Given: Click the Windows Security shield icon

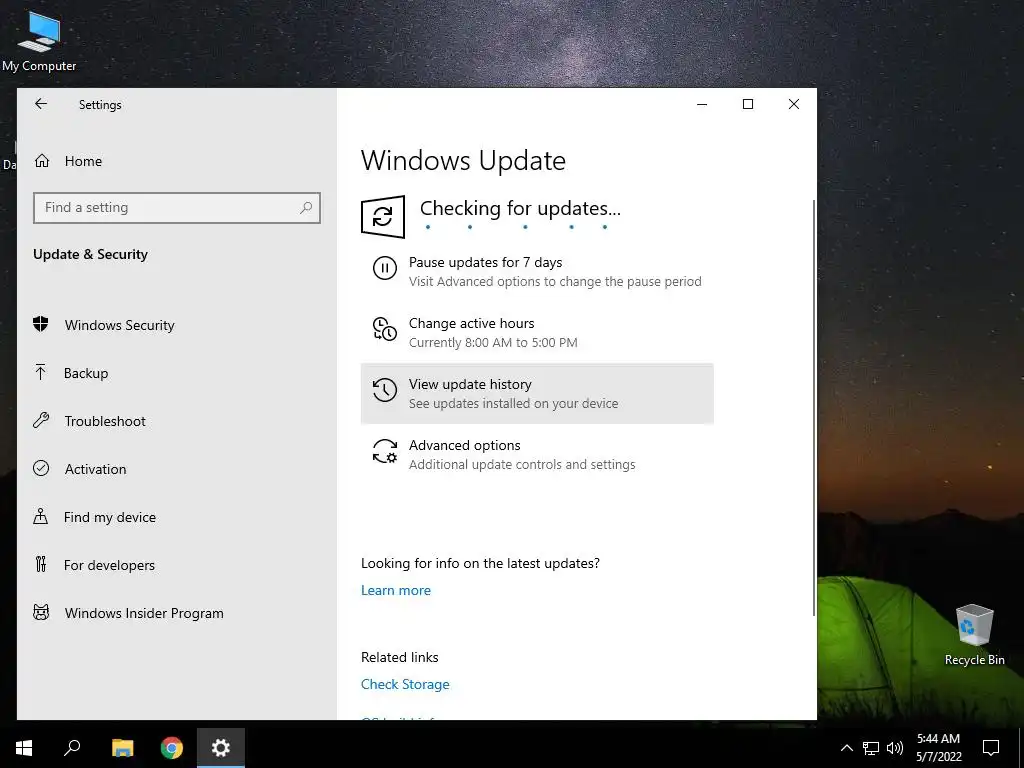Looking at the screenshot, I should coord(40,324).
